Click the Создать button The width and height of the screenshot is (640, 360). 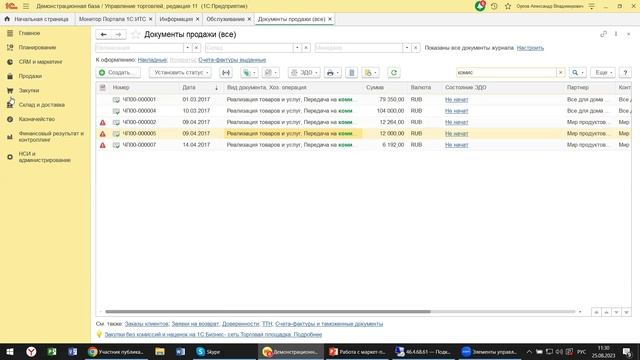point(118,73)
